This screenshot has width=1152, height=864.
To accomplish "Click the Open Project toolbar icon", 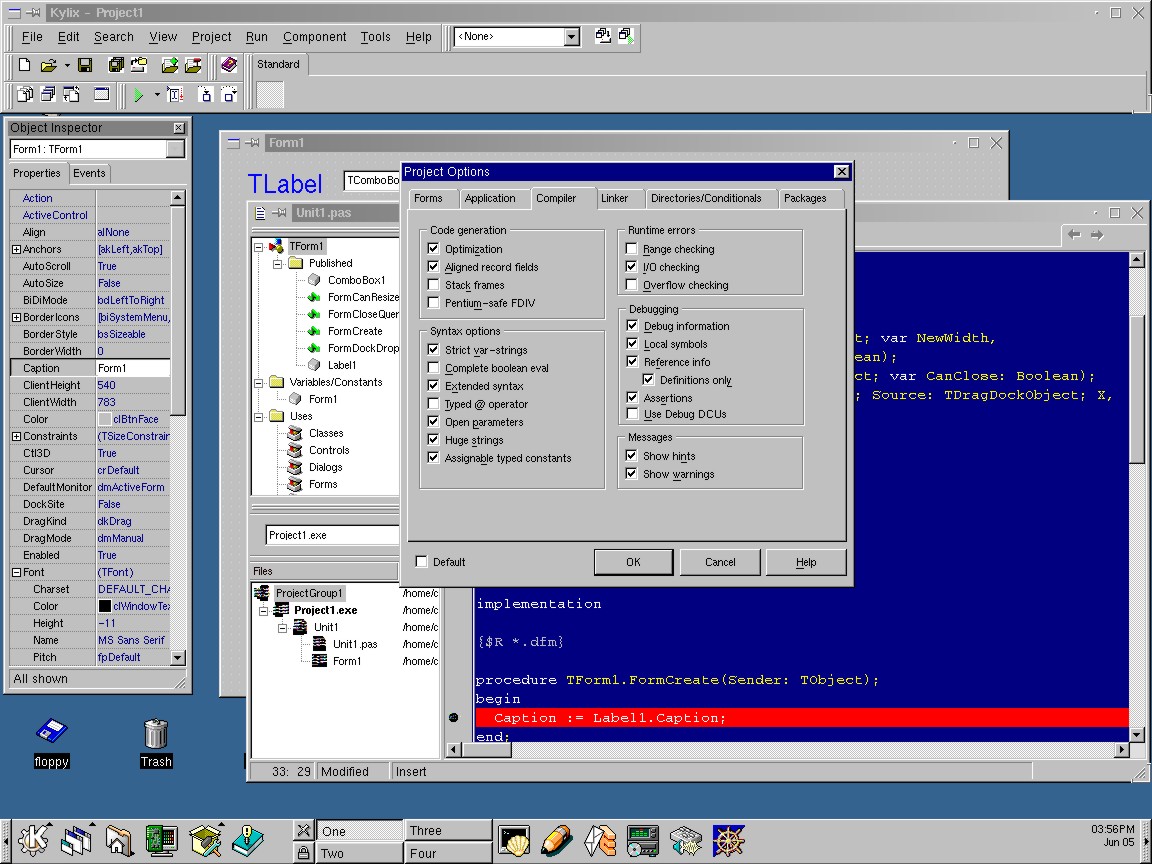I will click(139, 65).
